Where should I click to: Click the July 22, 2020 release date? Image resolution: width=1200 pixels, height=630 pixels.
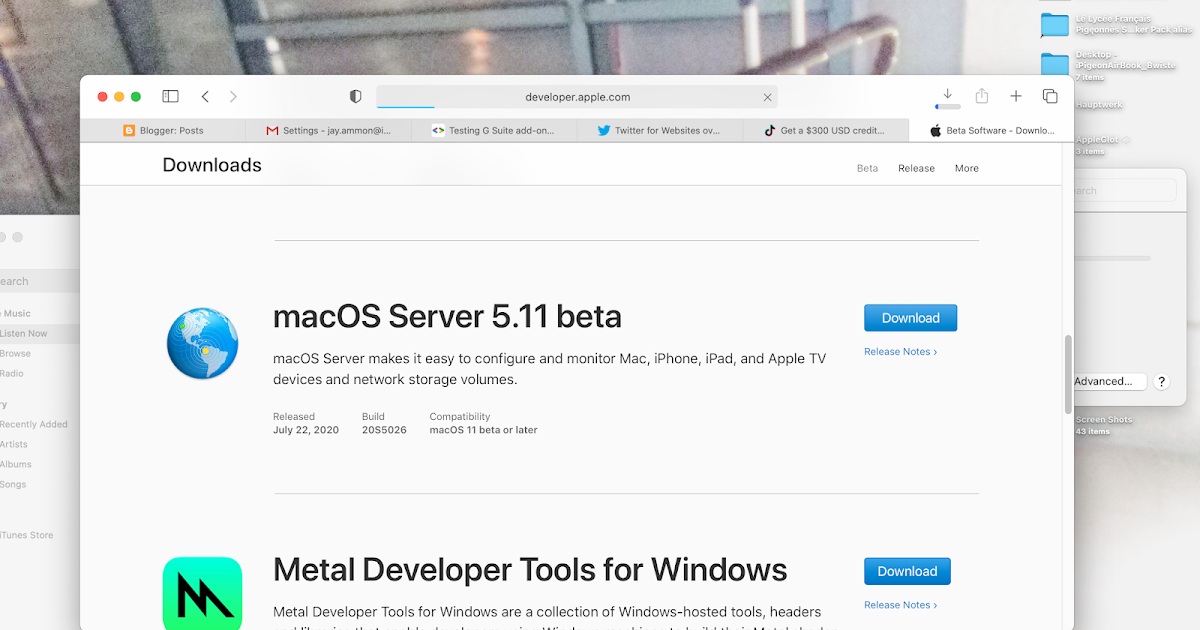click(306, 430)
